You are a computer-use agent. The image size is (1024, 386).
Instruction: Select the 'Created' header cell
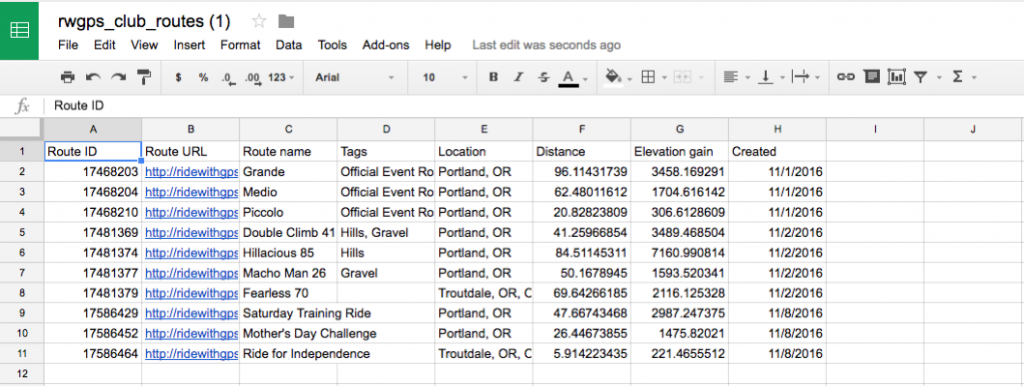(x=778, y=152)
